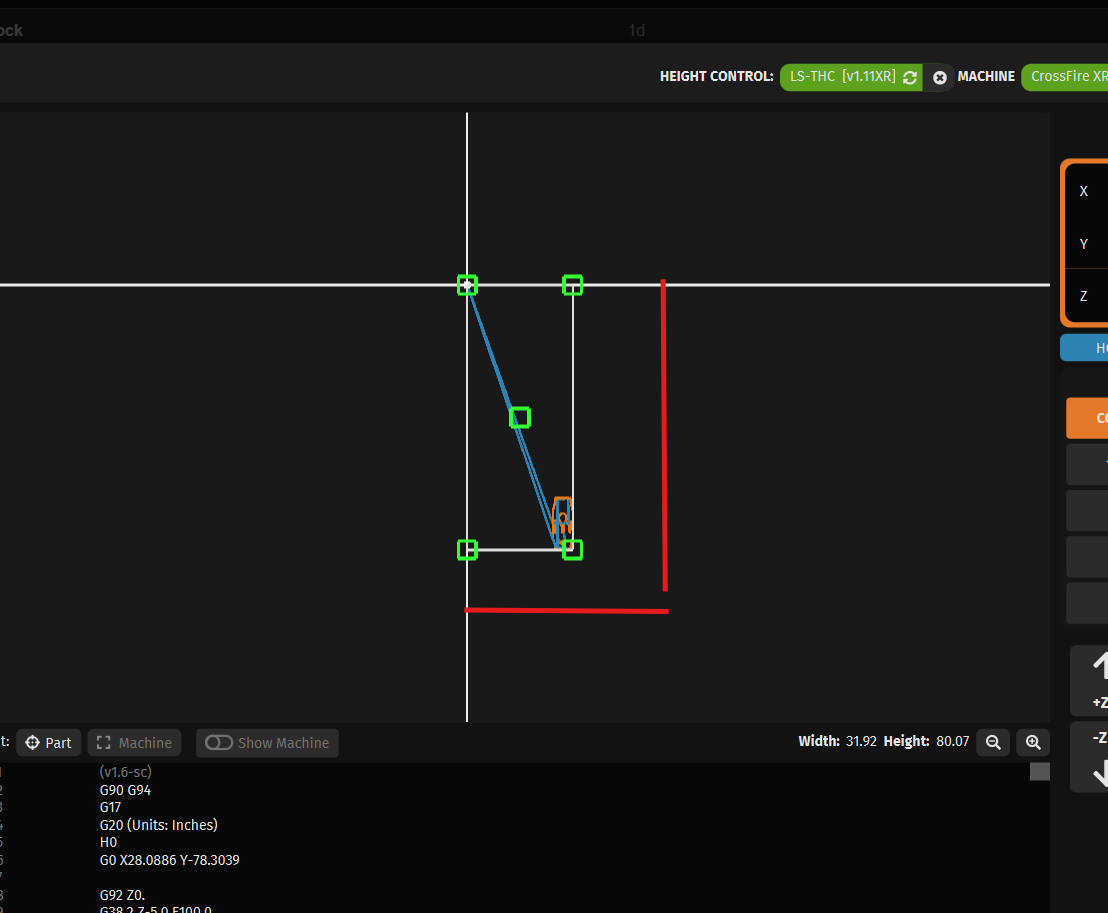1108x913 pixels.
Task: Click the green origin marker at axis intersection
Action: (467, 285)
